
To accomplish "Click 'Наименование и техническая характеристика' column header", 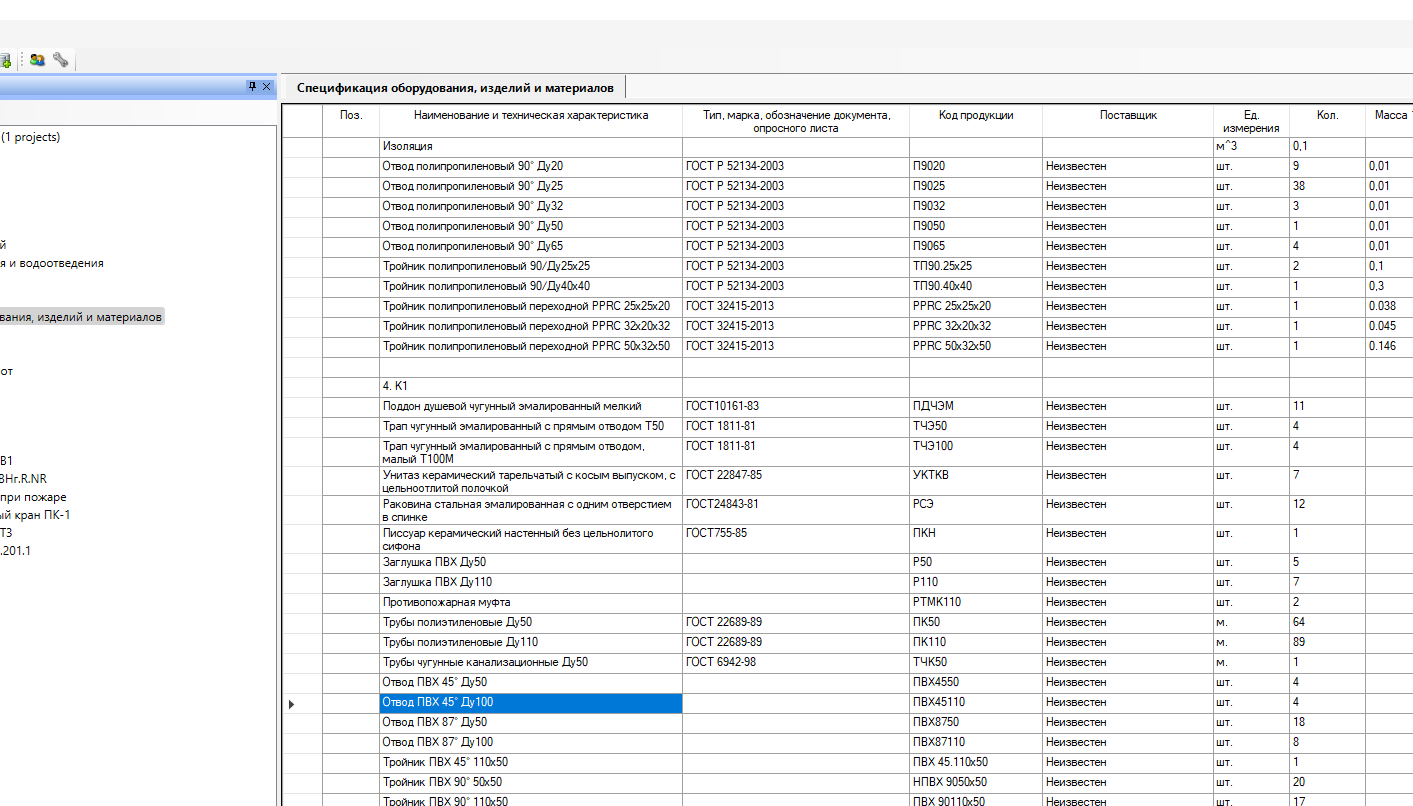I will [x=530, y=116].
